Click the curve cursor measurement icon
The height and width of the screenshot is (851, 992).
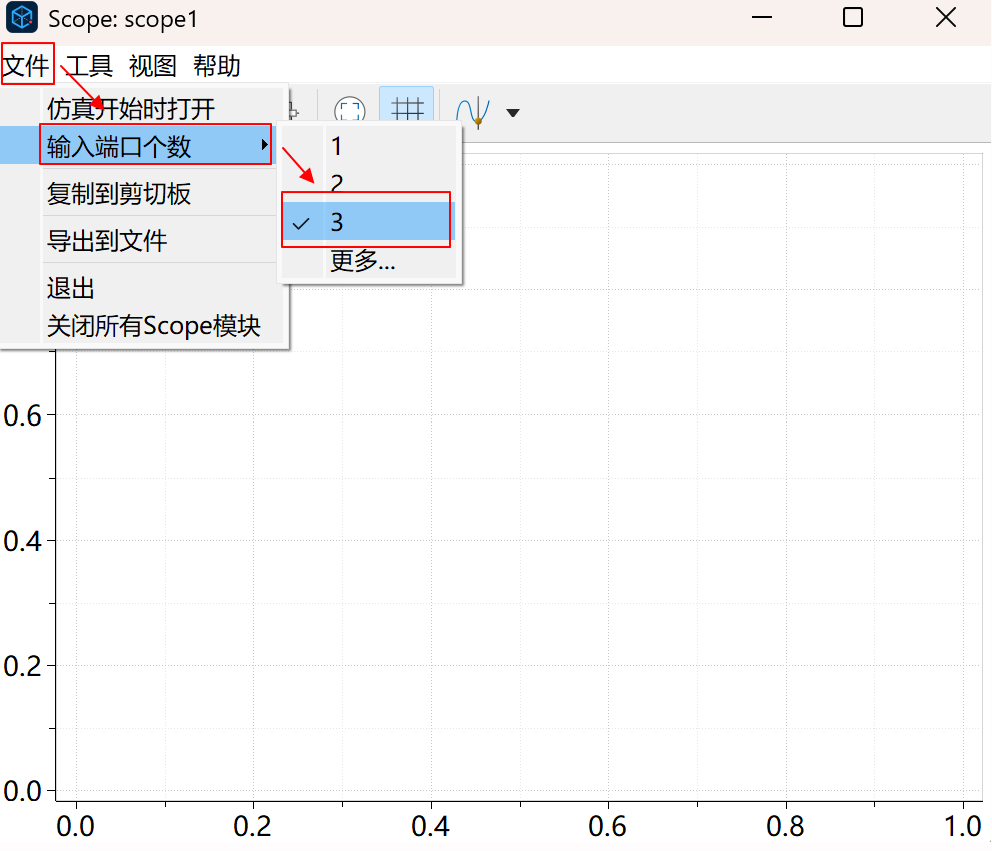(472, 110)
